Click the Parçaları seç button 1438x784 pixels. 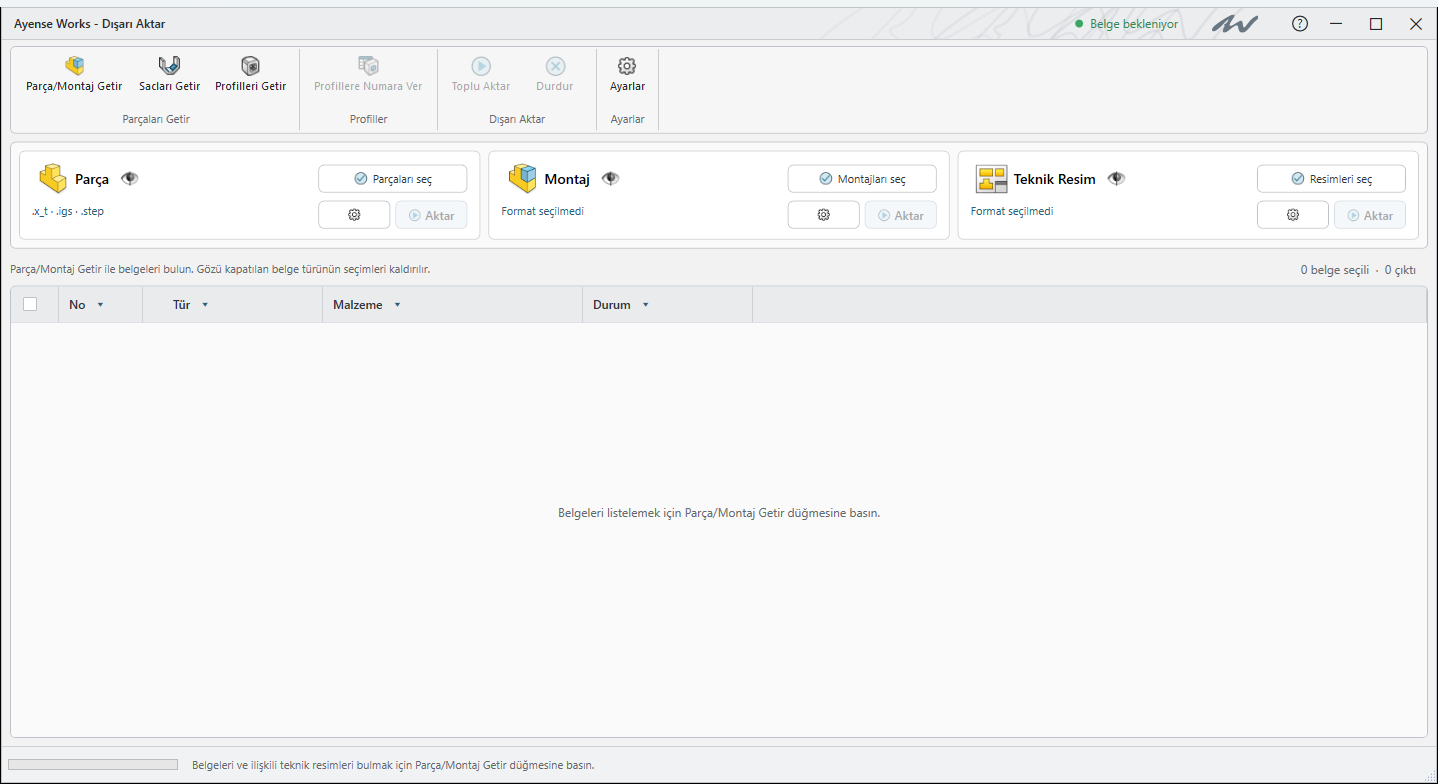click(392, 179)
